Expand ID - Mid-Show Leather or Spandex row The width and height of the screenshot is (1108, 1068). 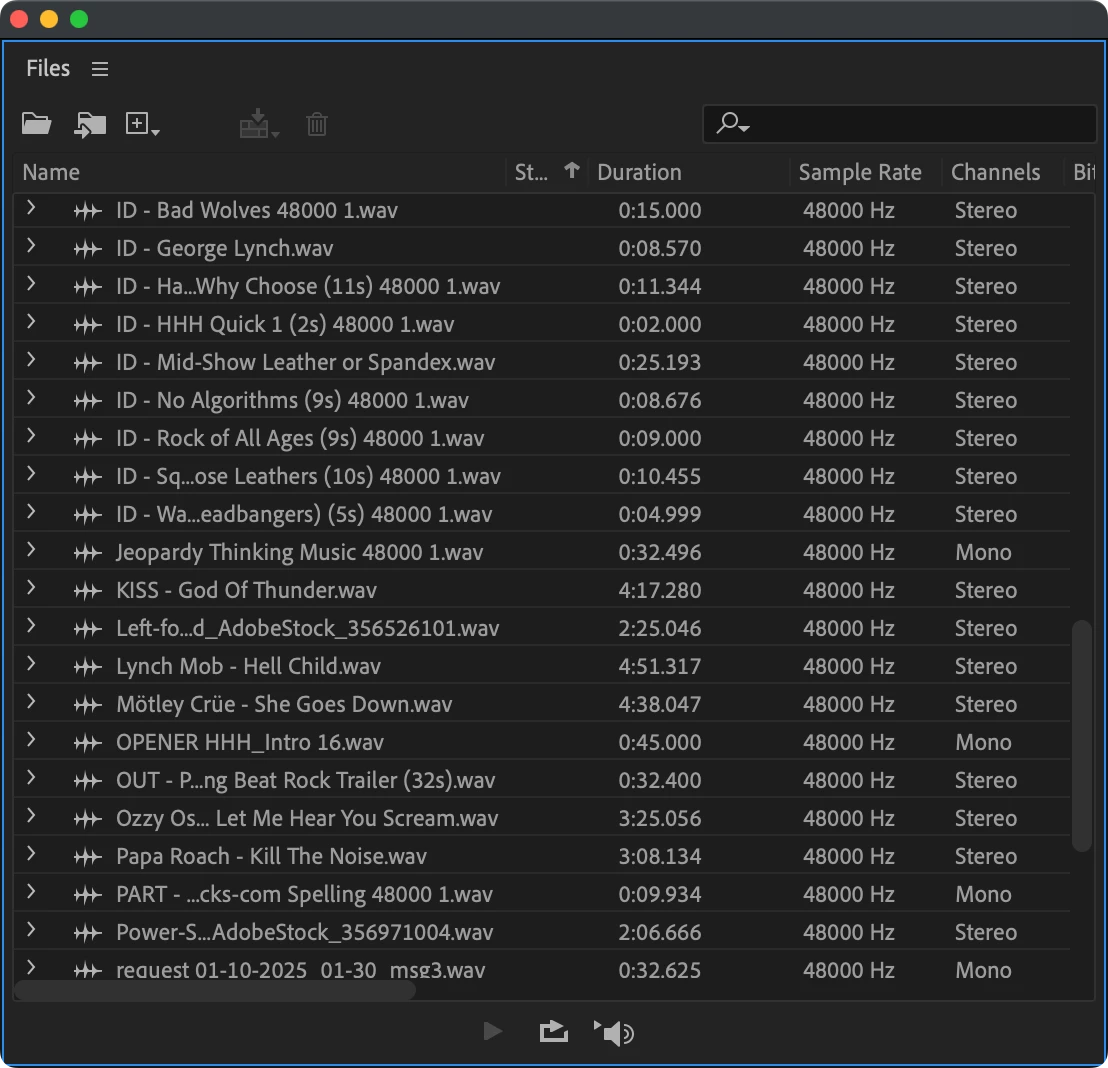tap(30, 360)
